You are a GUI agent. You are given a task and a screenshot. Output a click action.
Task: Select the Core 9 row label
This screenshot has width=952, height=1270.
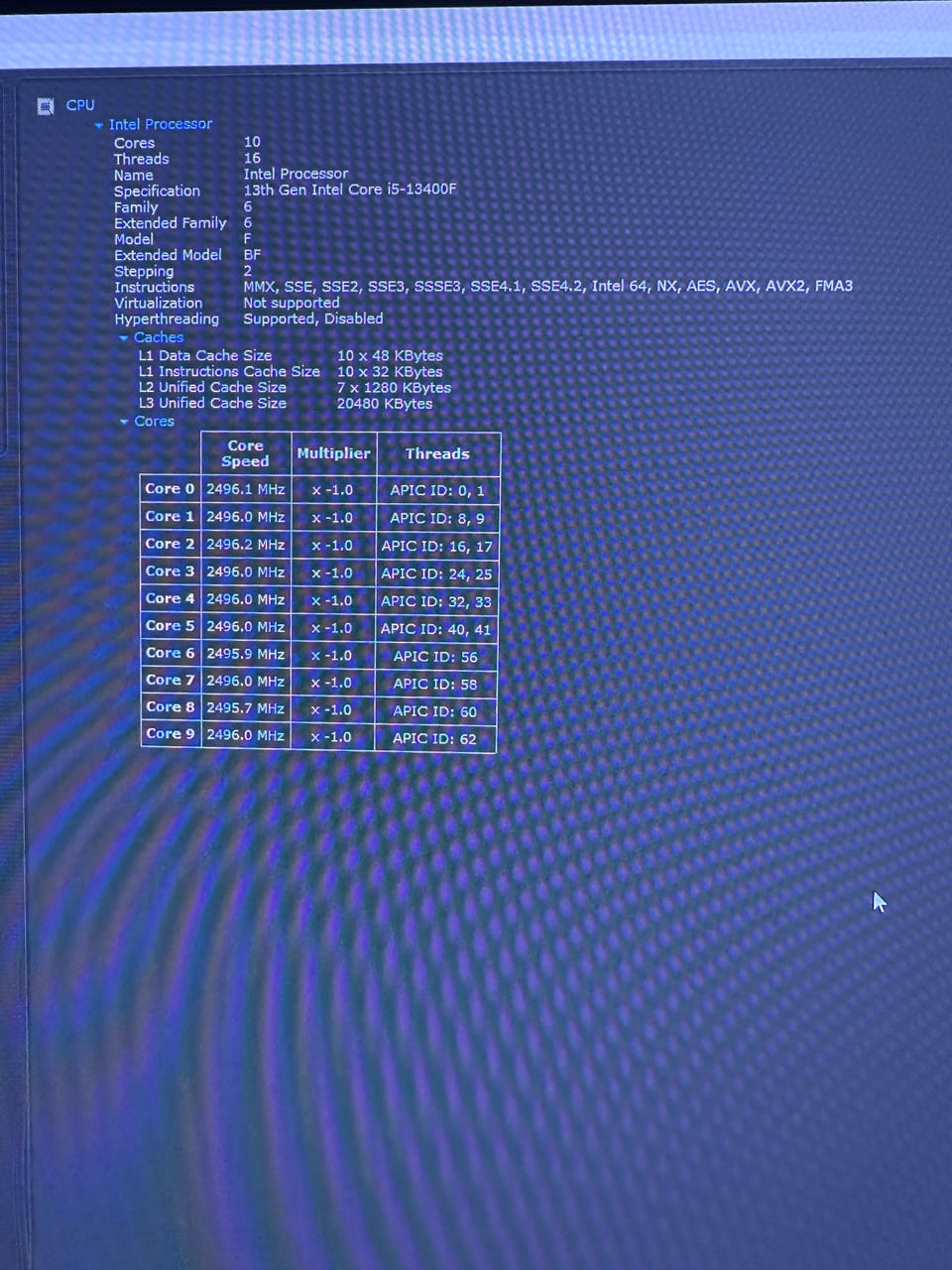(x=171, y=734)
